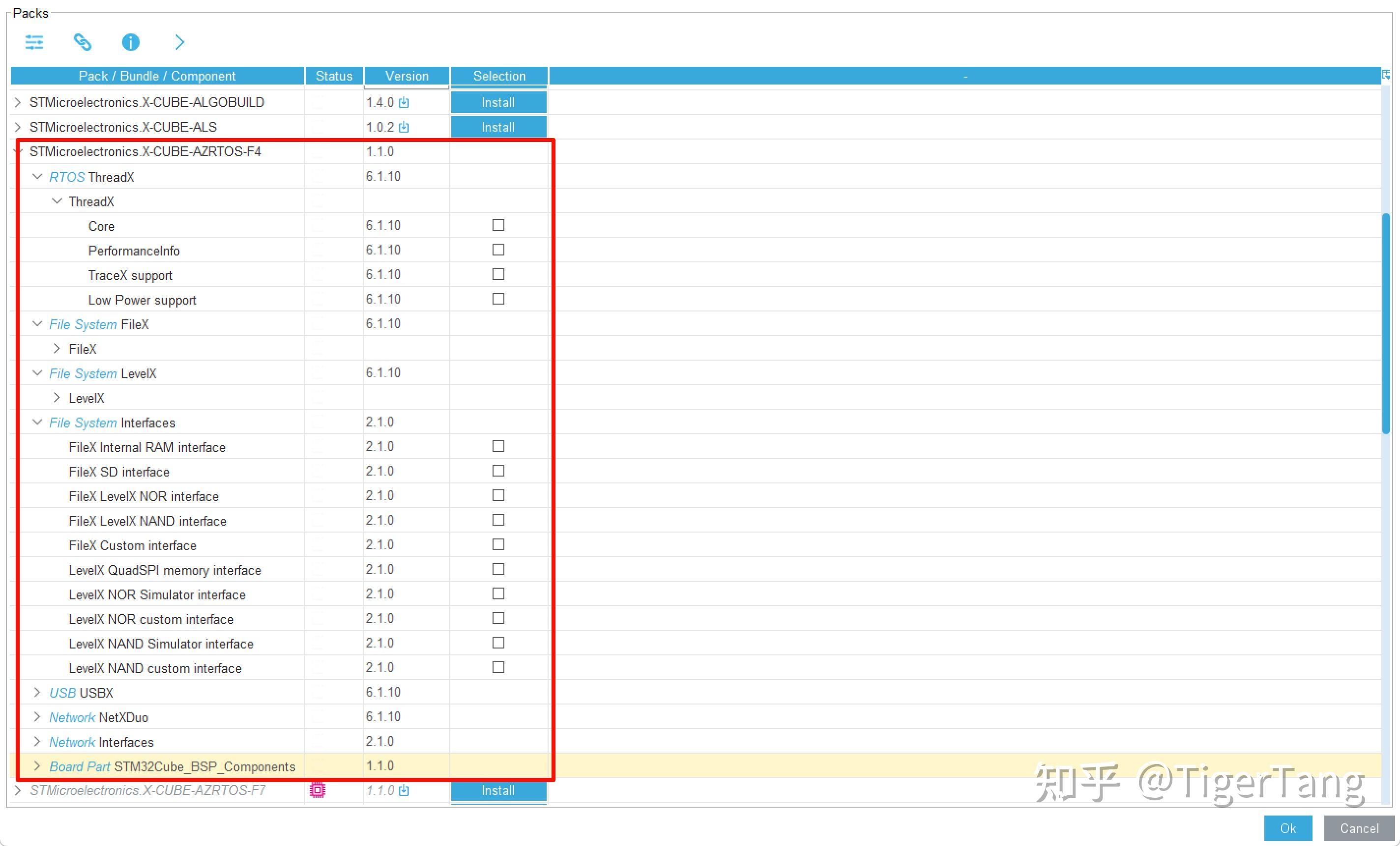
Task: Click the chip icon in X-CUBE-AZRTOS-F7 status
Action: [x=317, y=790]
